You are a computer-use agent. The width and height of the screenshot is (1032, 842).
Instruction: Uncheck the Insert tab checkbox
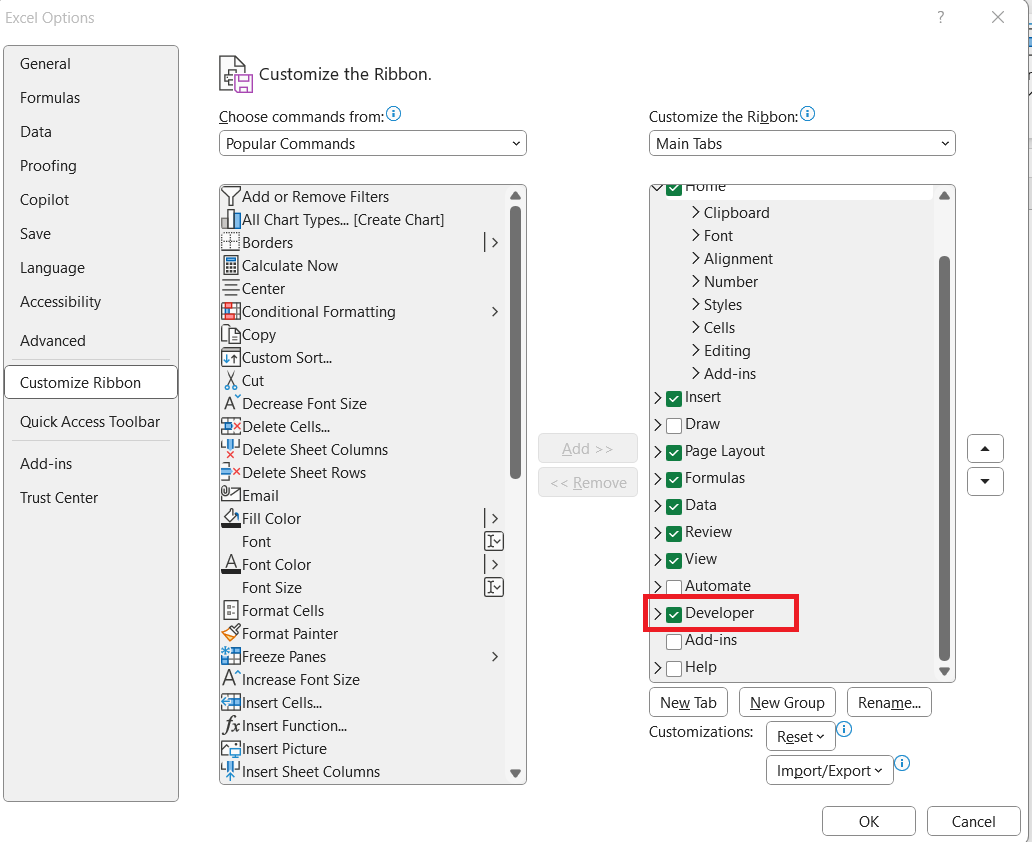click(x=673, y=399)
